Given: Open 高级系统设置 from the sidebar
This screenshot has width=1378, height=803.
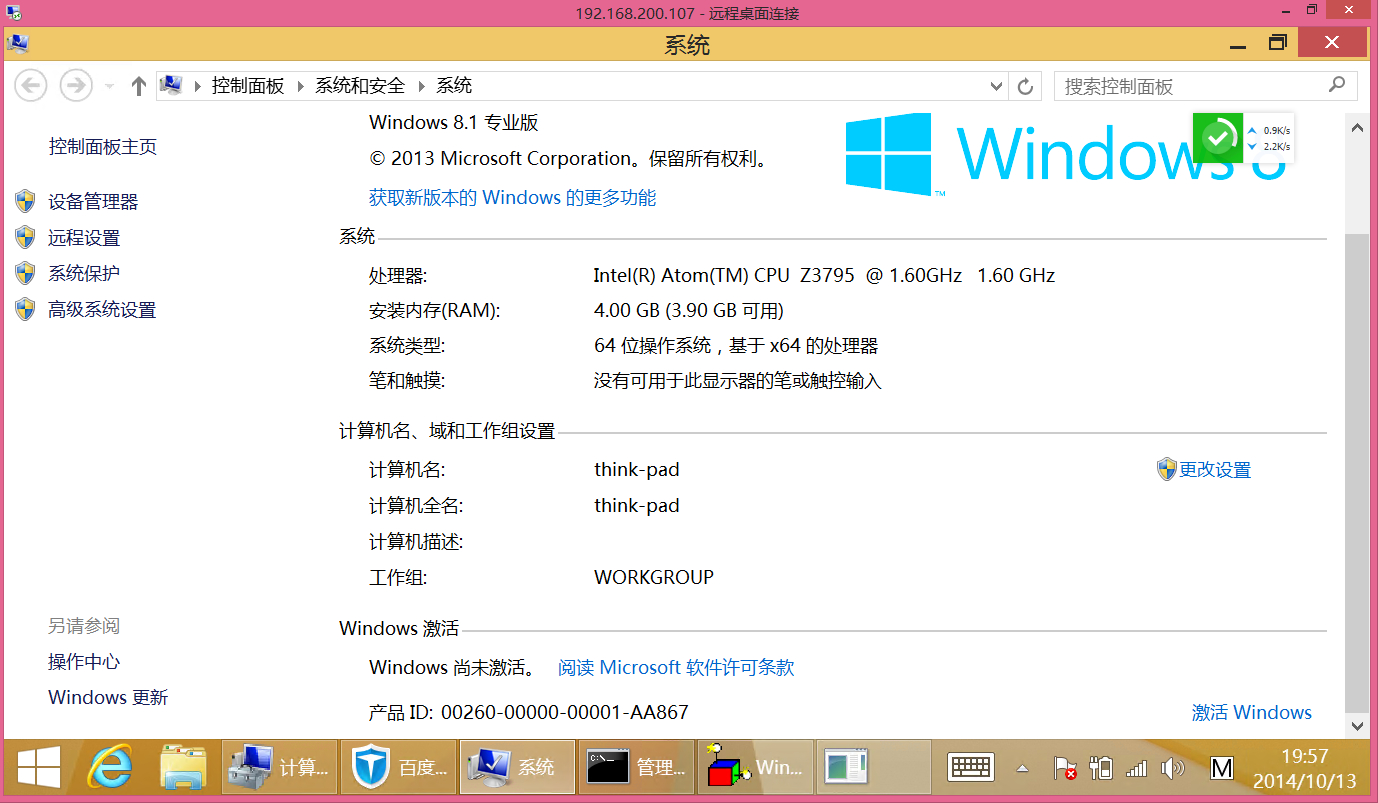Looking at the screenshot, I should [102, 310].
